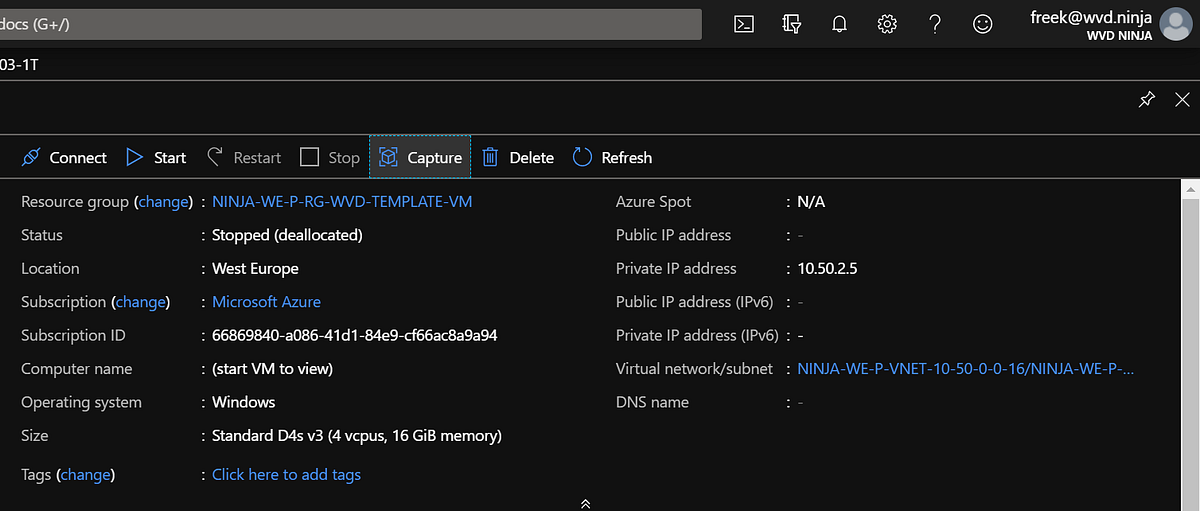Pin this blade to the dashboard
The width and height of the screenshot is (1200, 511).
(1147, 99)
